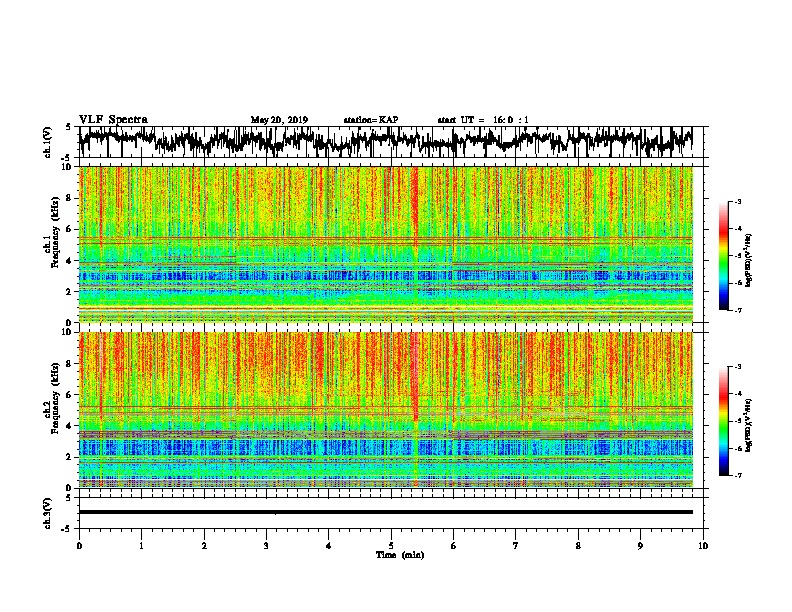Click the -3 value on ch.1 colorbar
This screenshot has width=792, height=612.
(738, 202)
